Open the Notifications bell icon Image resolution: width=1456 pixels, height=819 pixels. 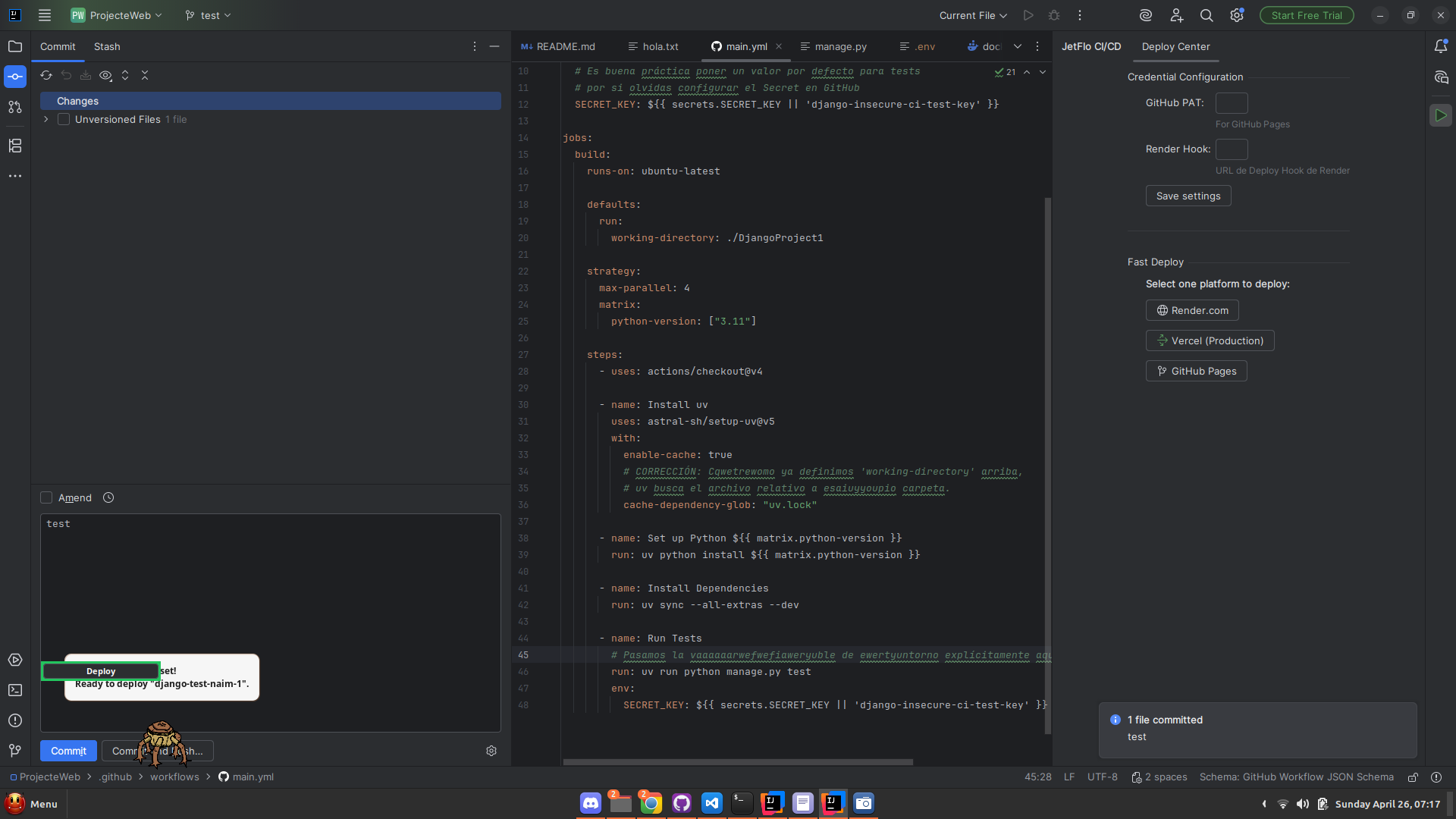tap(1441, 46)
